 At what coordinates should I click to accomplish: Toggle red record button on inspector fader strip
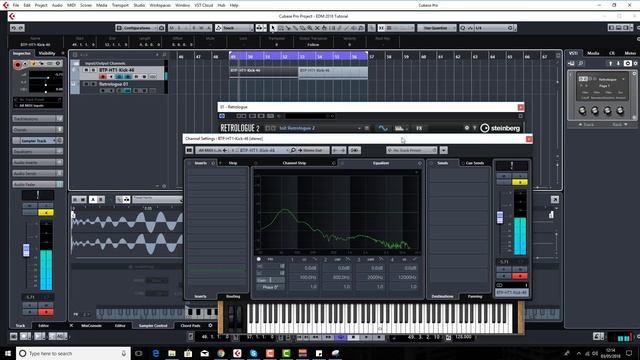coord(46,312)
